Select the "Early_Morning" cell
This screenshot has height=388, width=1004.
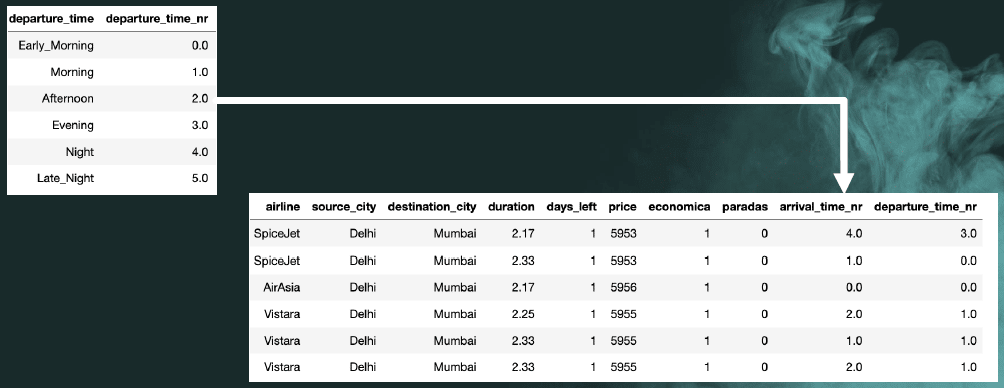56,45
